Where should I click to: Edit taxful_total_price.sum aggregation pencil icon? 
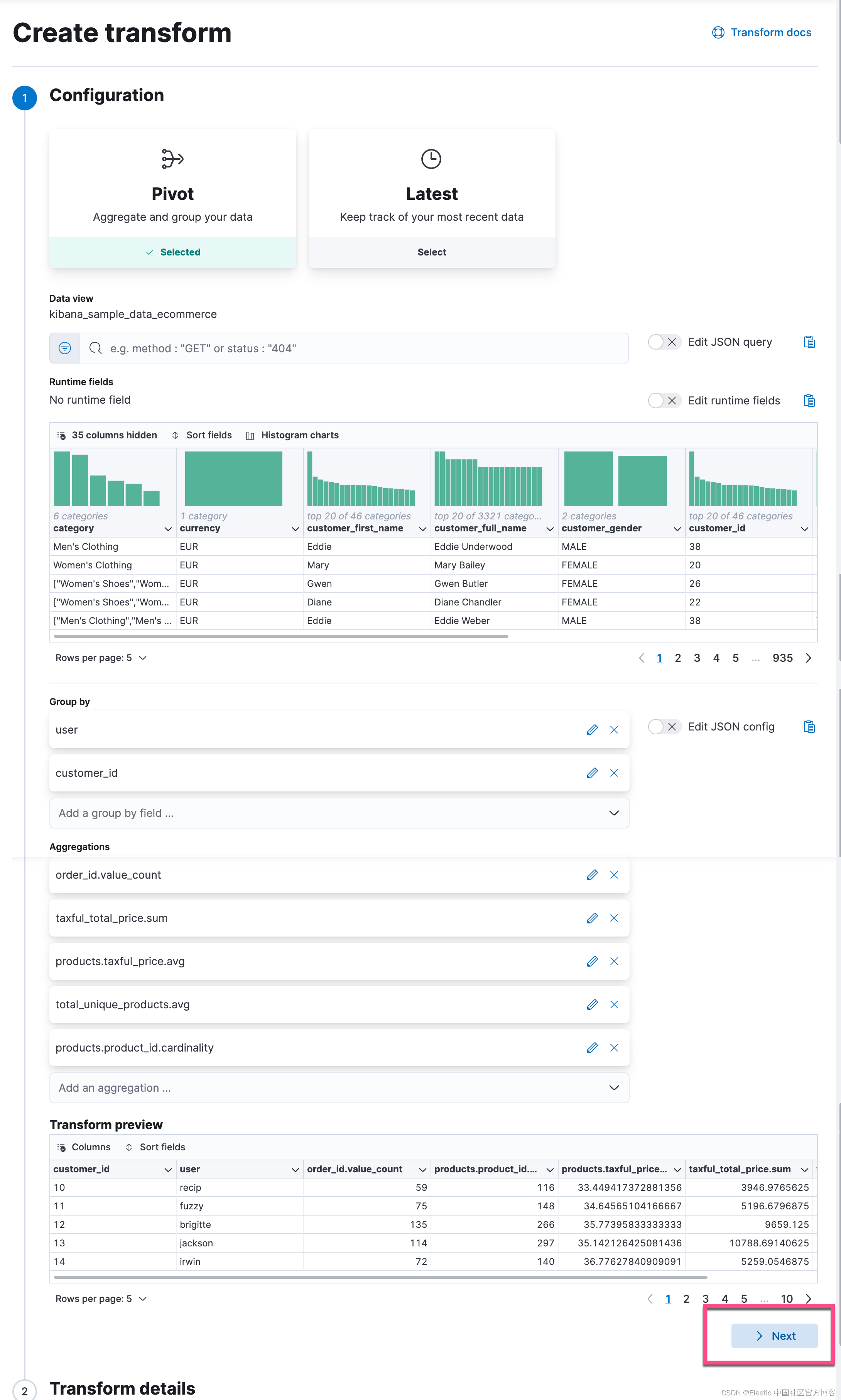click(x=592, y=918)
